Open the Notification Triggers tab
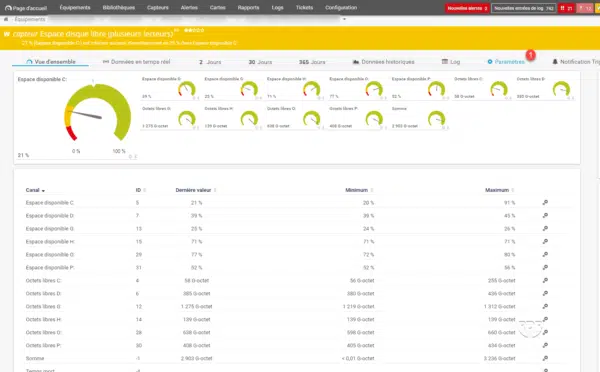 pyautogui.click(x=576, y=62)
